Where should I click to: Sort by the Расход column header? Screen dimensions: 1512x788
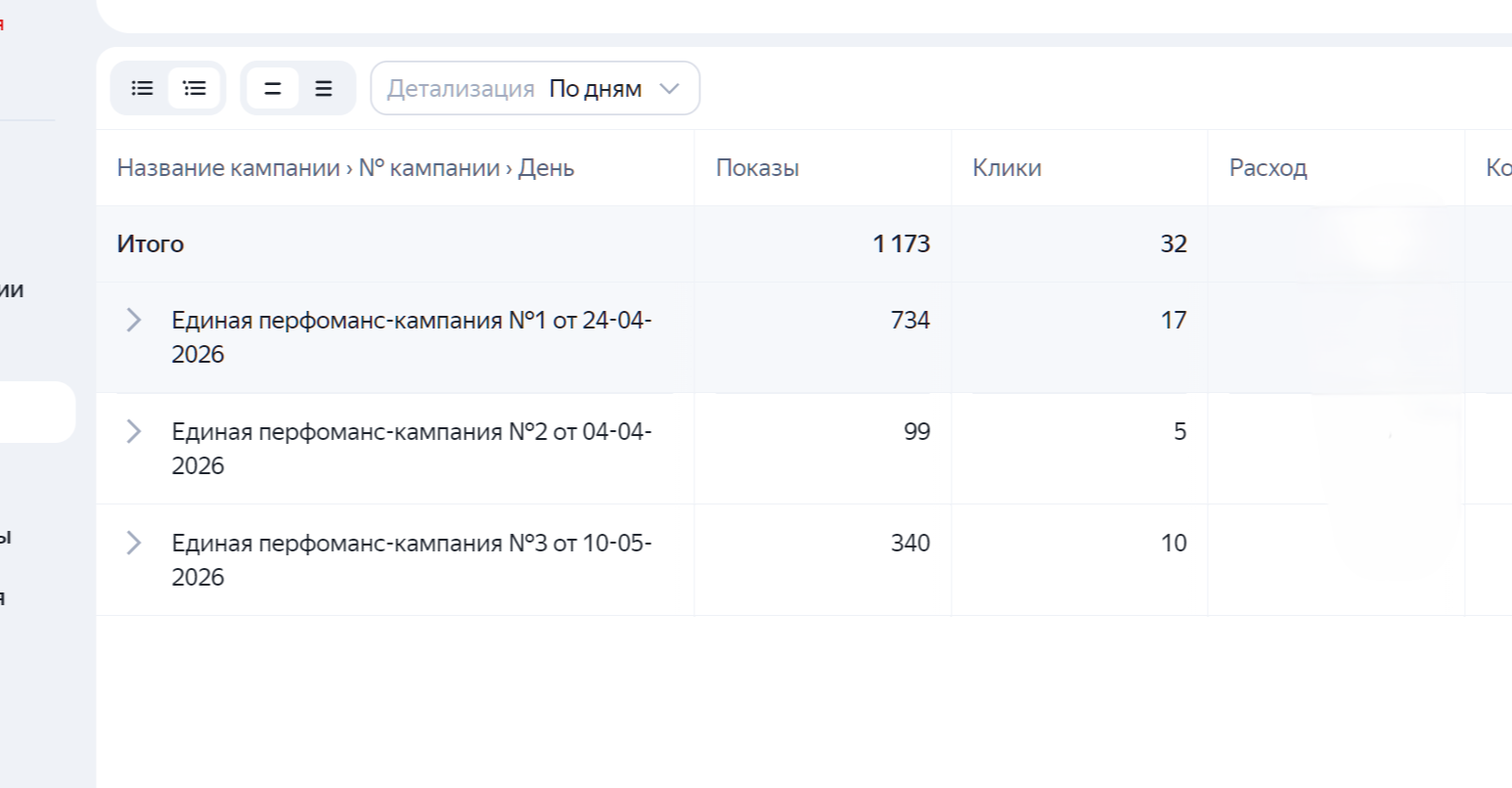coord(1267,167)
